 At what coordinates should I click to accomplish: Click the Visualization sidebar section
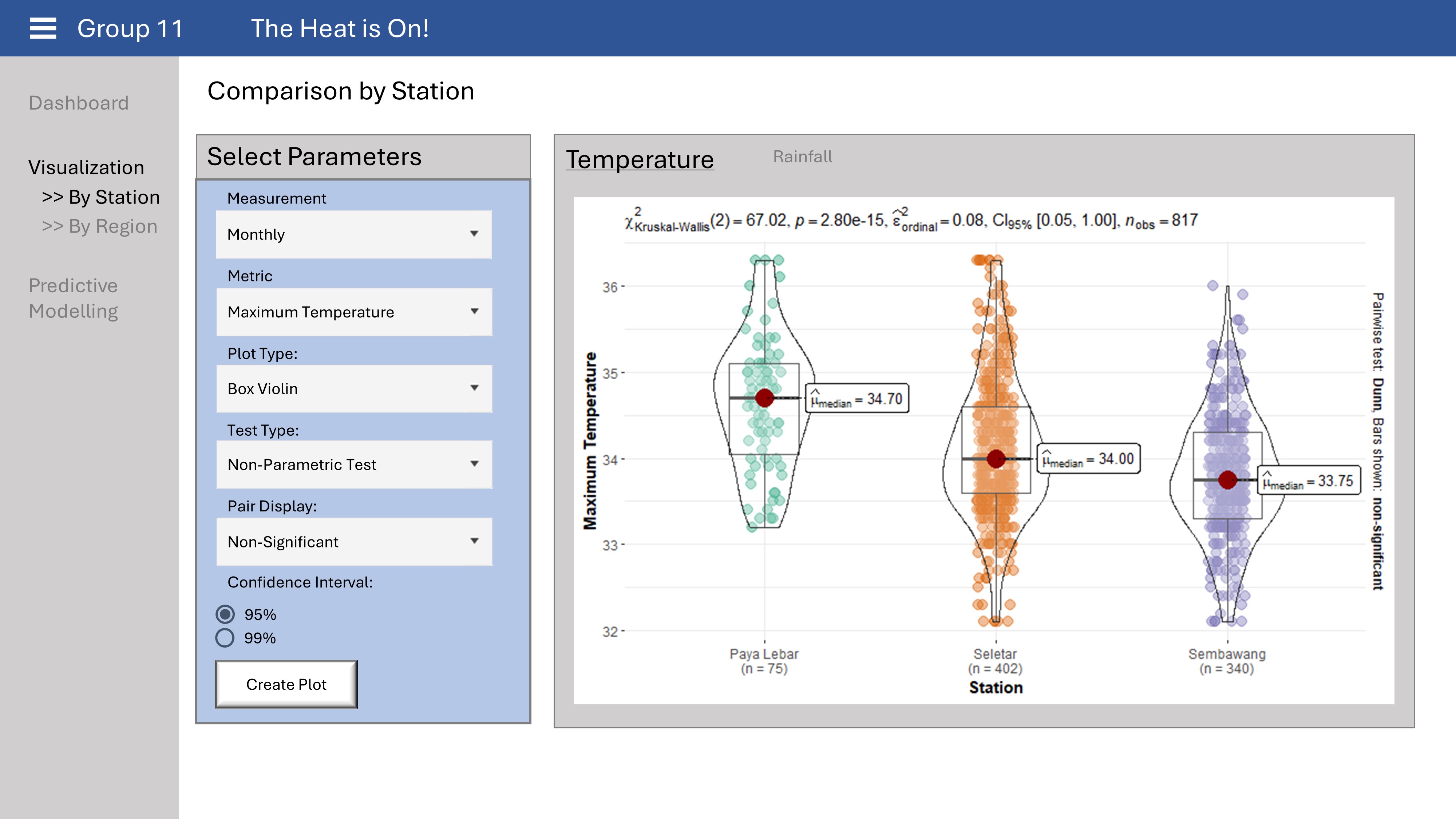click(x=87, y=167)
